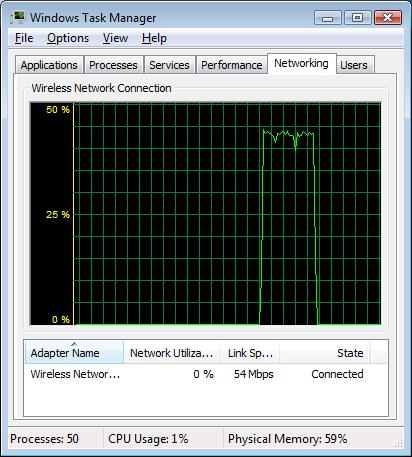Click the Task Manager title bar icon
This screenshot has height=457, width=412.
point(17,17)
